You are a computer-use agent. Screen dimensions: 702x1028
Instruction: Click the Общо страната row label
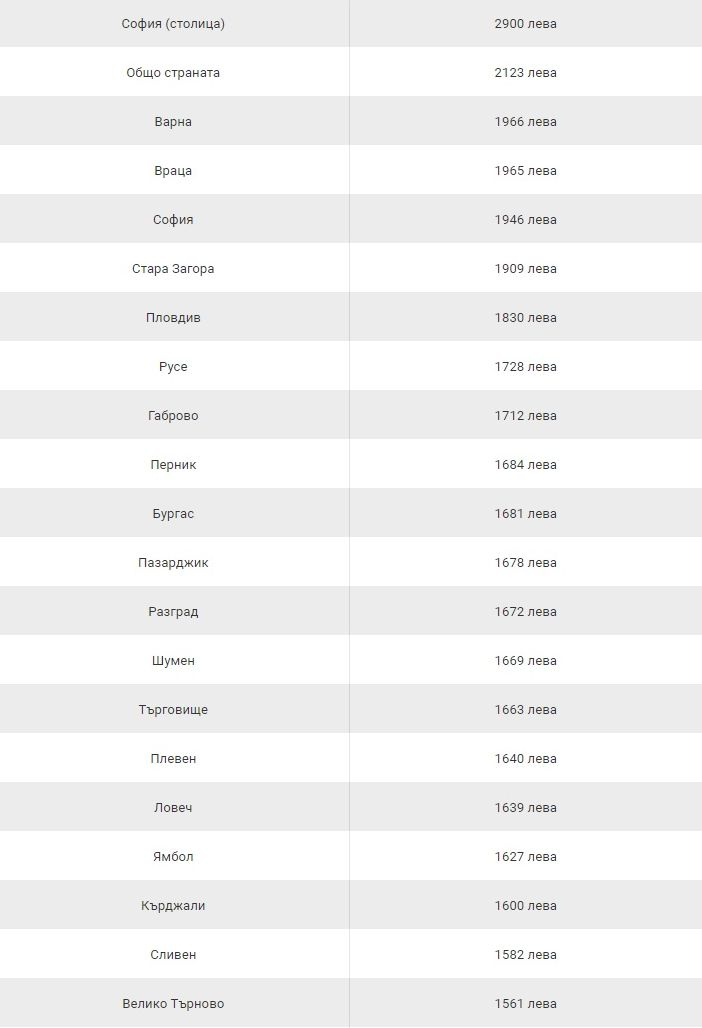coord(173,73)
